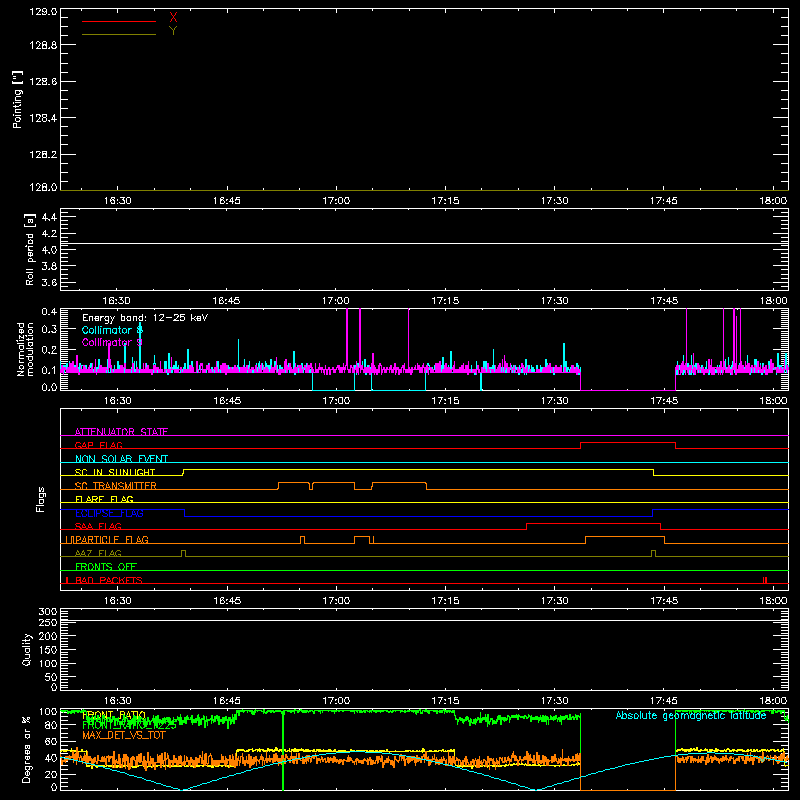Click the SAA_FLAG label
The height and width of the screenshot is (800, 800).
coord(98,526)
